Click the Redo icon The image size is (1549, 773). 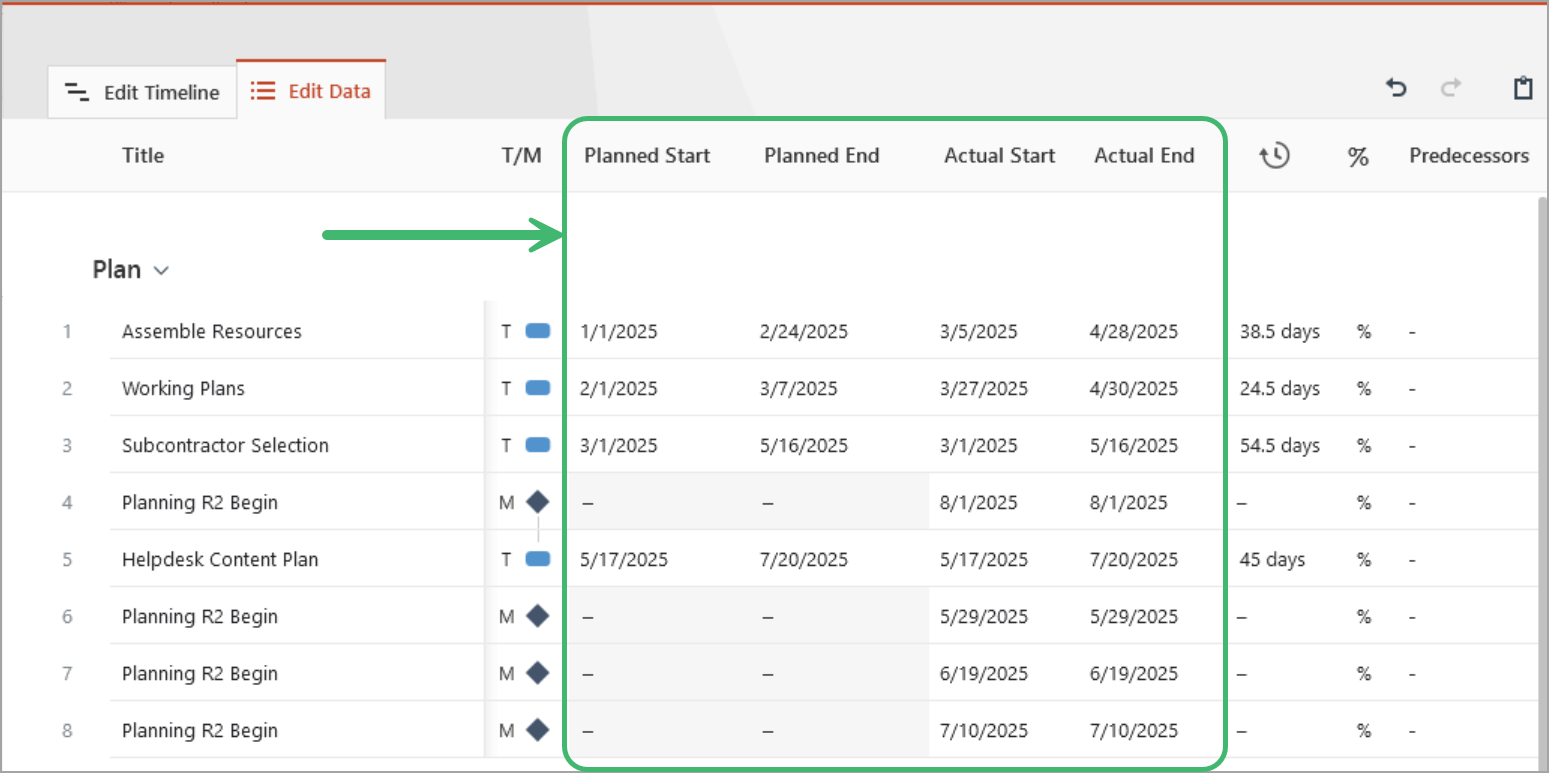[x=1450, y=88]
